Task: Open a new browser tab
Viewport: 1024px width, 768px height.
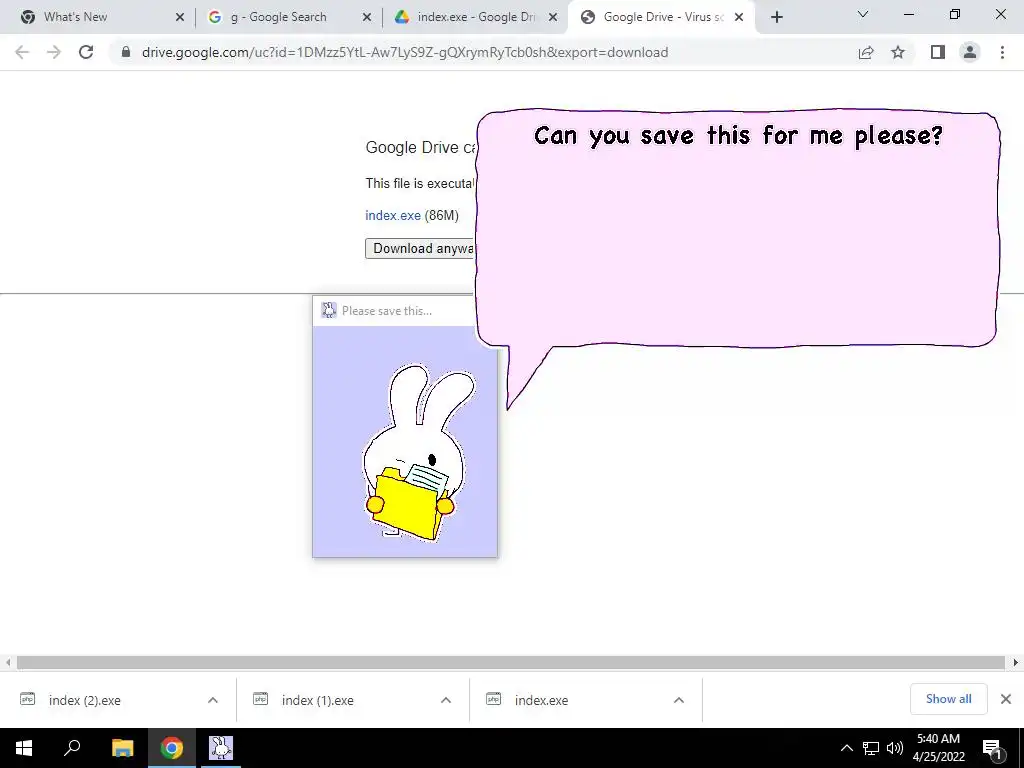Action: (x=776, y=18)
